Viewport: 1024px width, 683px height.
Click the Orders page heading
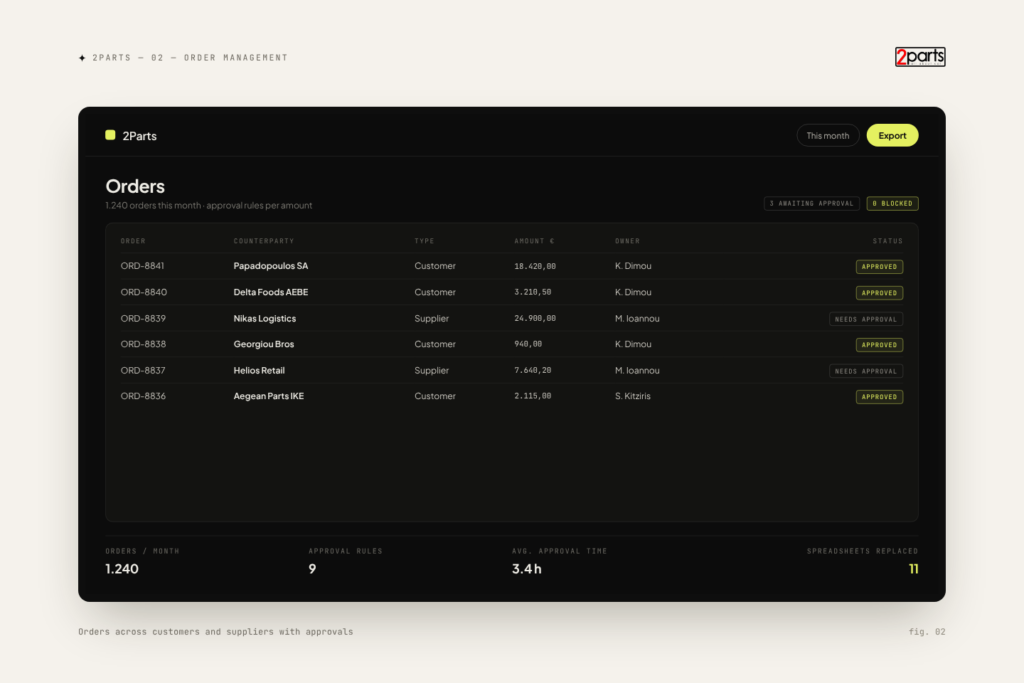(135, 186)
